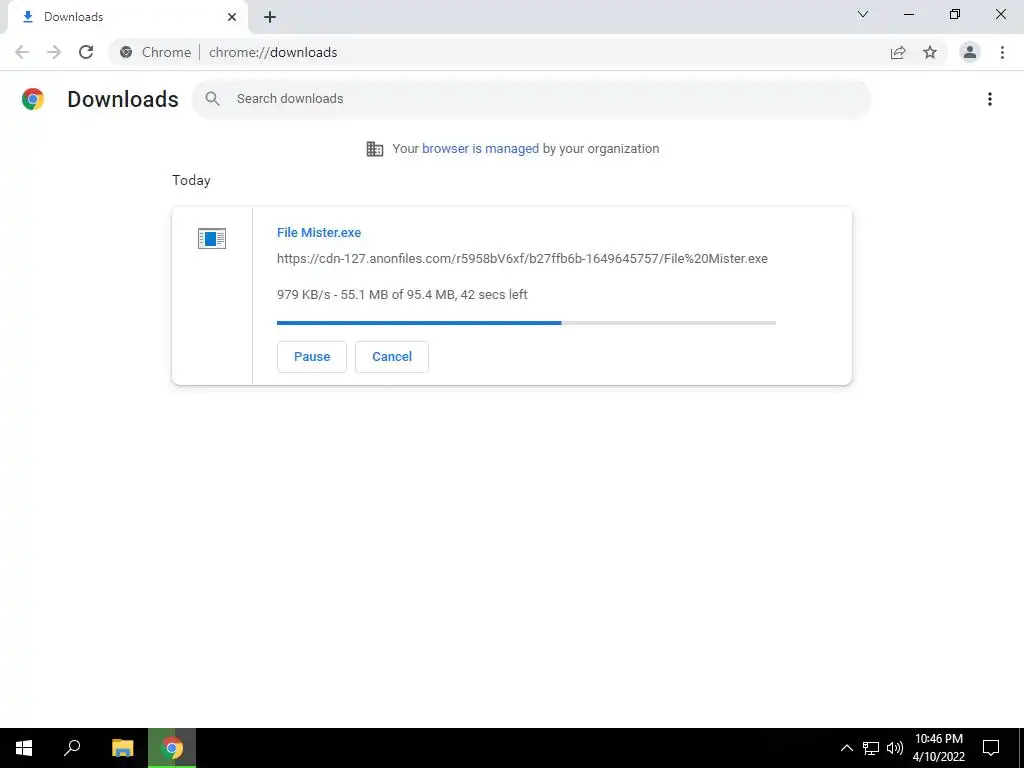1024x768 pixels.
Task: Click the download speed and size status text
Action: point(402,295)
